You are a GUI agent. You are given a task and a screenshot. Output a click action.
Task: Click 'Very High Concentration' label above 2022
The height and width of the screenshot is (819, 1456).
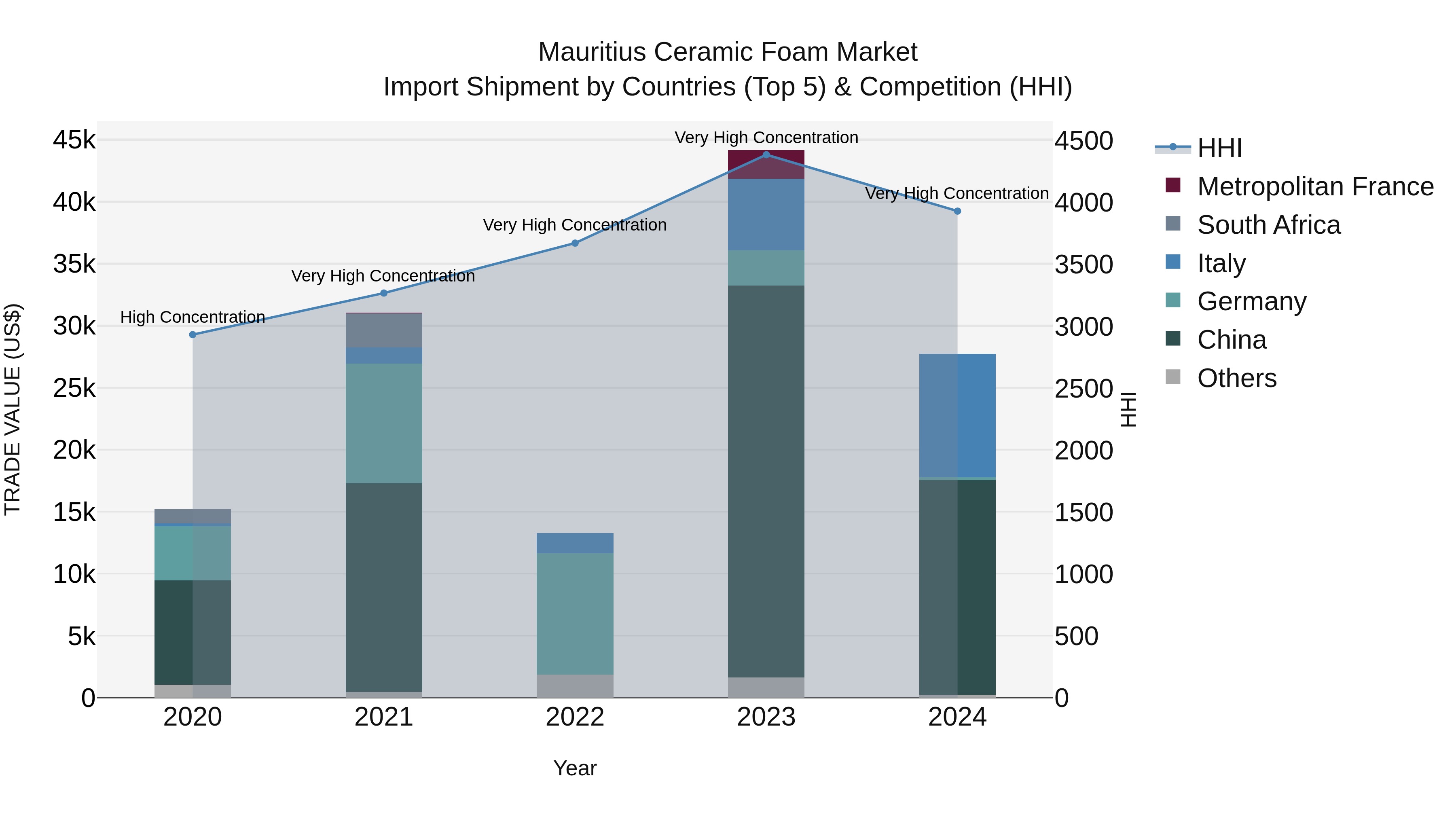click(x=575, y=225)
